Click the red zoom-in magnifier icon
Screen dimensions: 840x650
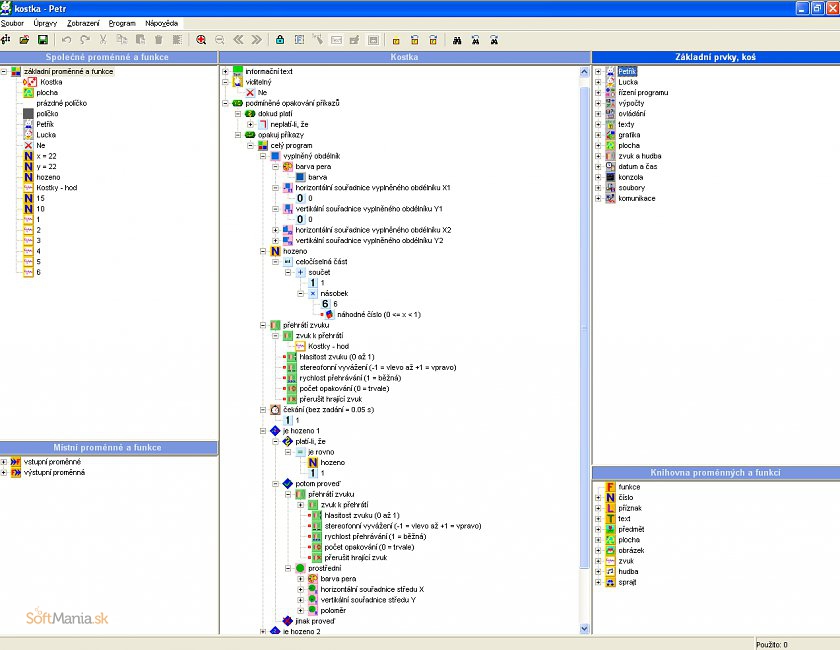pyautogui.click(x=201, y=40)
